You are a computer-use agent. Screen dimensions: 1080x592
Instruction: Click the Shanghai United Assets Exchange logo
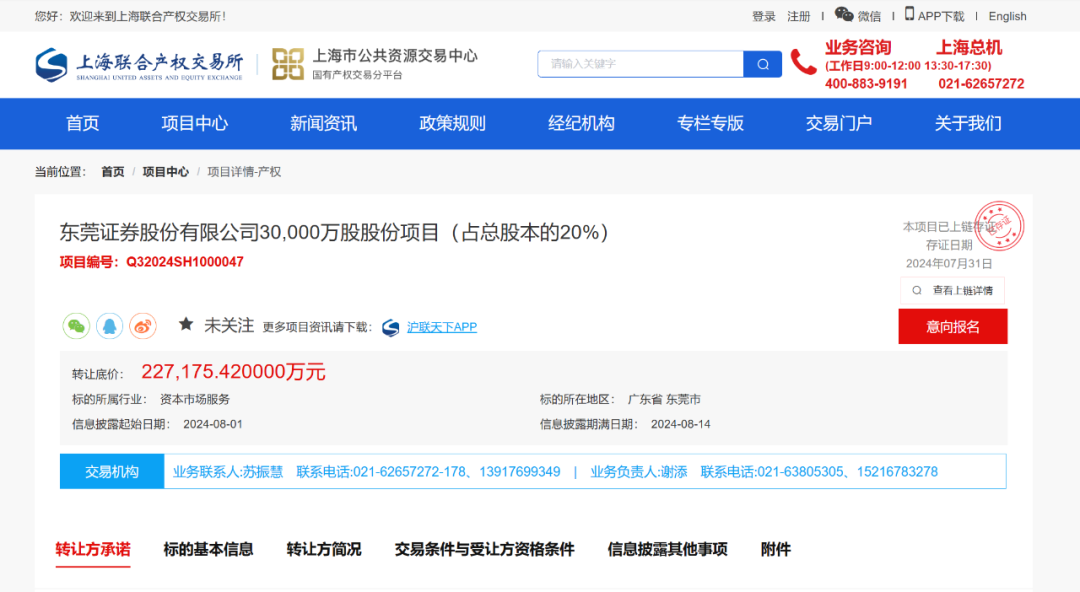tap(139, 65)
